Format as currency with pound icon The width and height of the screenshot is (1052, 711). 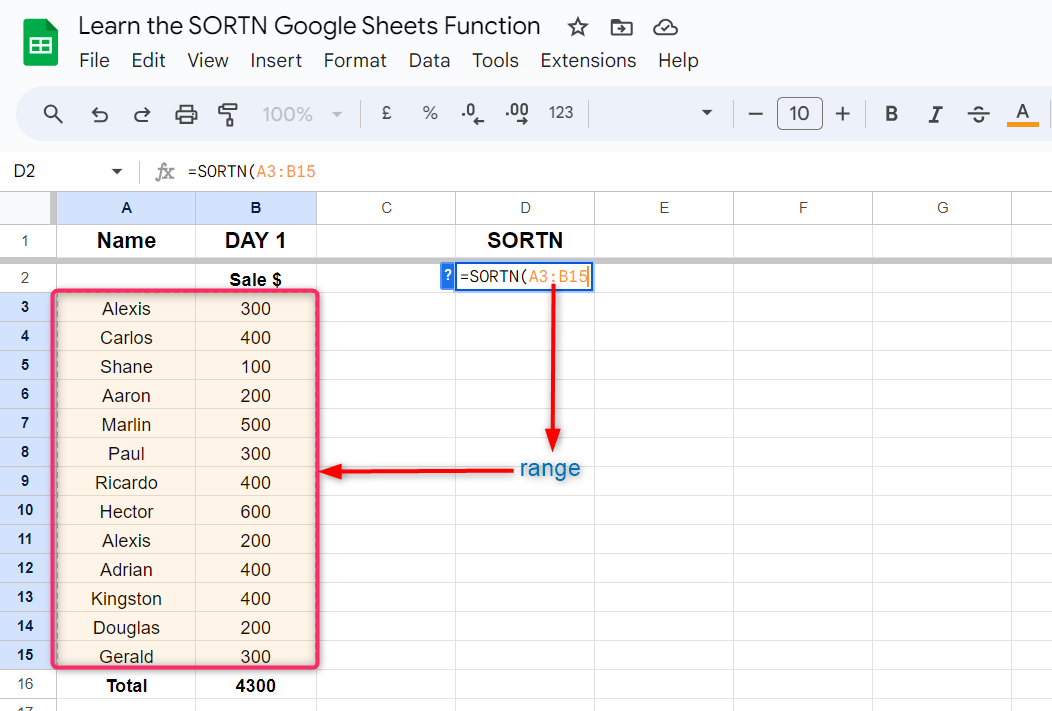386,113
